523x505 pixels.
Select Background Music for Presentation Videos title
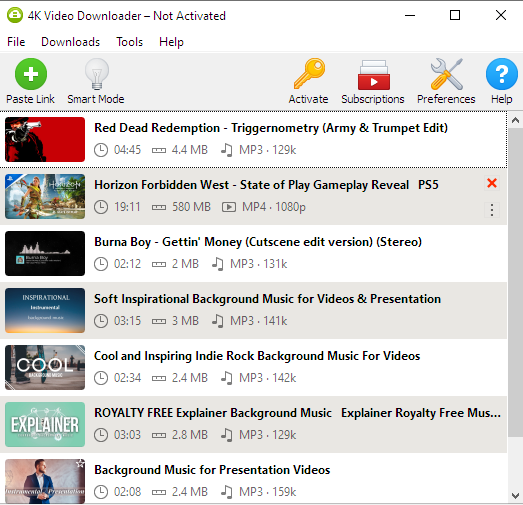tap(212, 470)
